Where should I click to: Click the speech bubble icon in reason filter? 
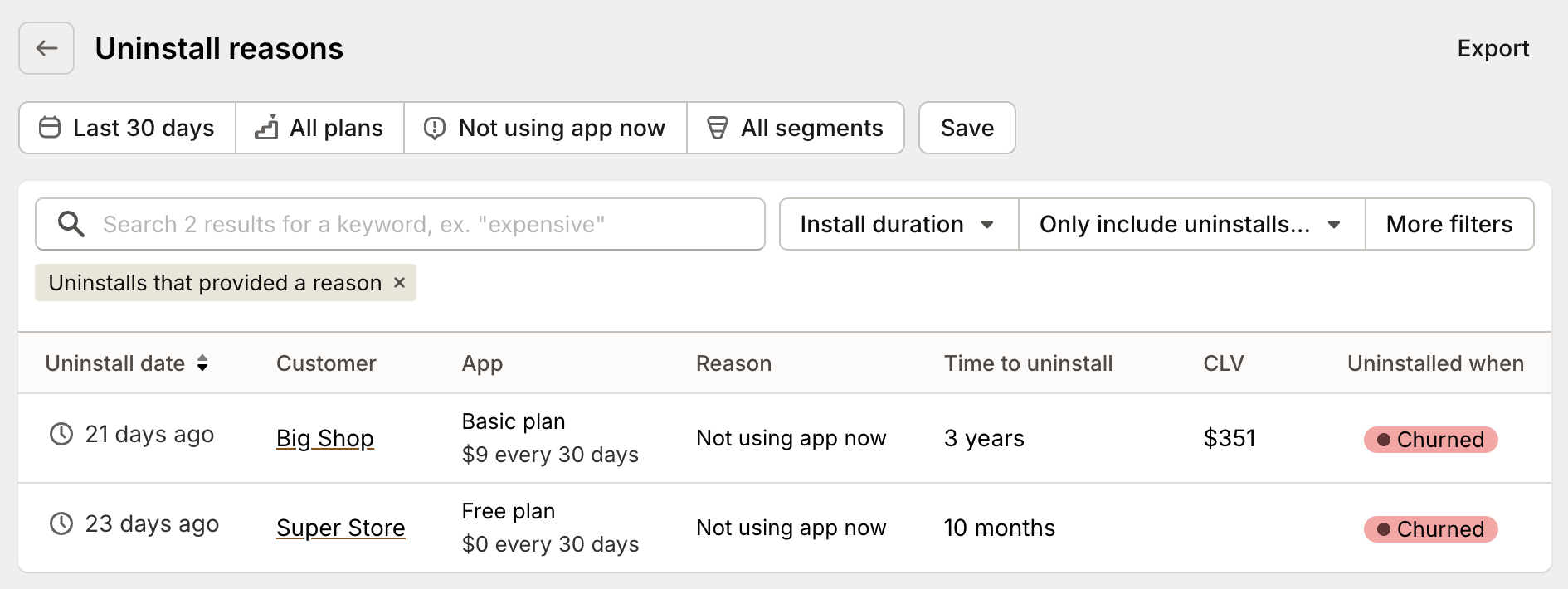coord(435,128)
